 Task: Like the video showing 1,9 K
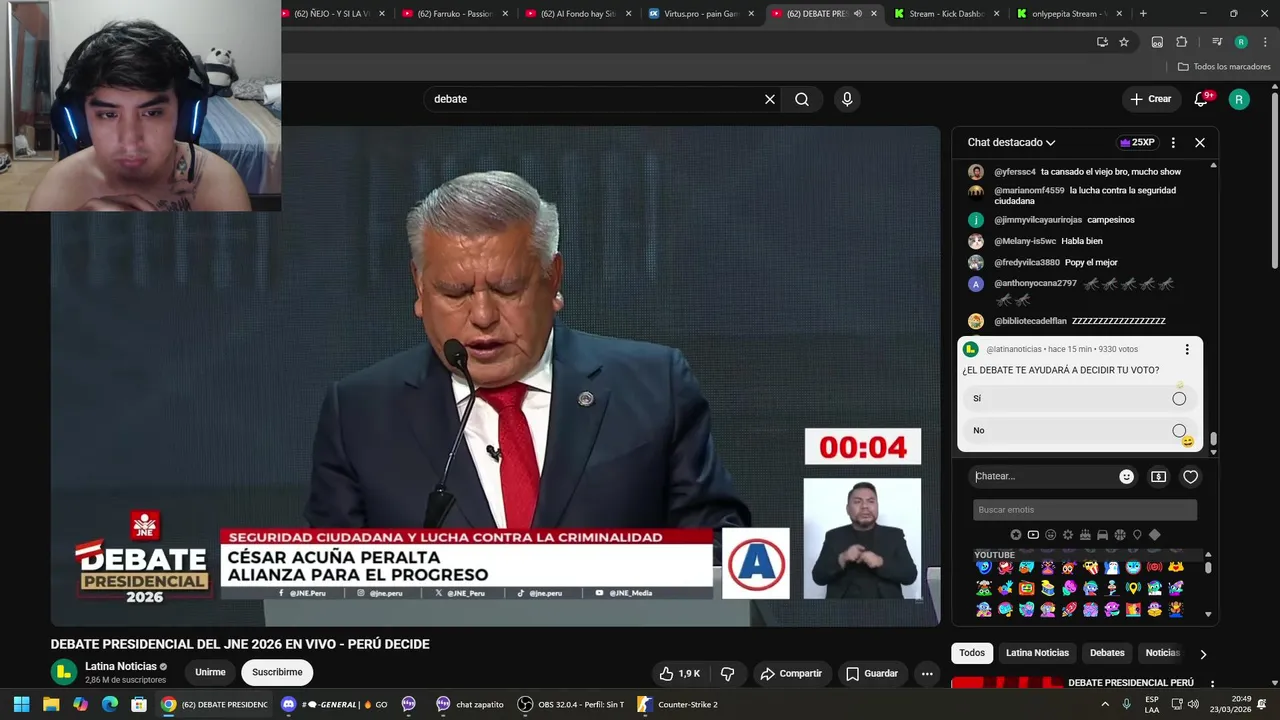coord(680,674)
